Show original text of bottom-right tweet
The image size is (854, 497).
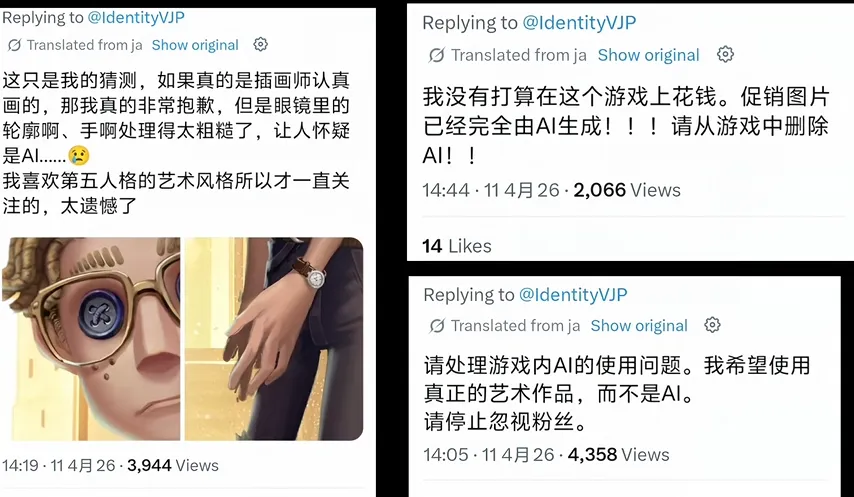tap(639, 326)
